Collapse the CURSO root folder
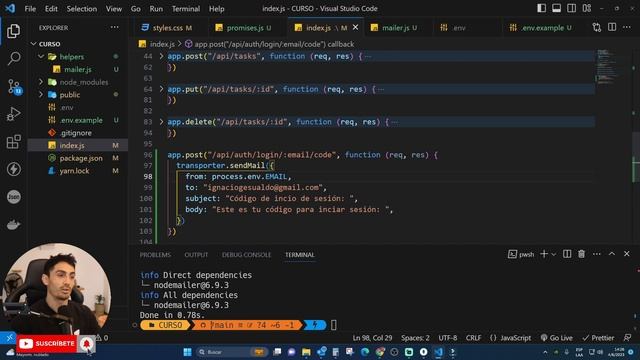Viewport: 640px width, 360px height. (x=34, y=44)
